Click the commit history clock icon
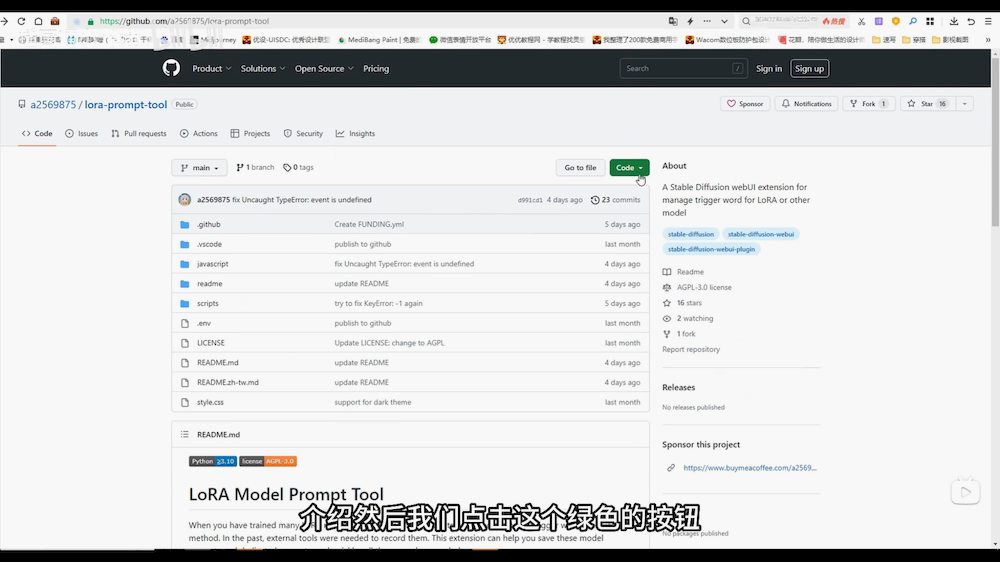The image size is (1000, 562). [x=596, y=200]
